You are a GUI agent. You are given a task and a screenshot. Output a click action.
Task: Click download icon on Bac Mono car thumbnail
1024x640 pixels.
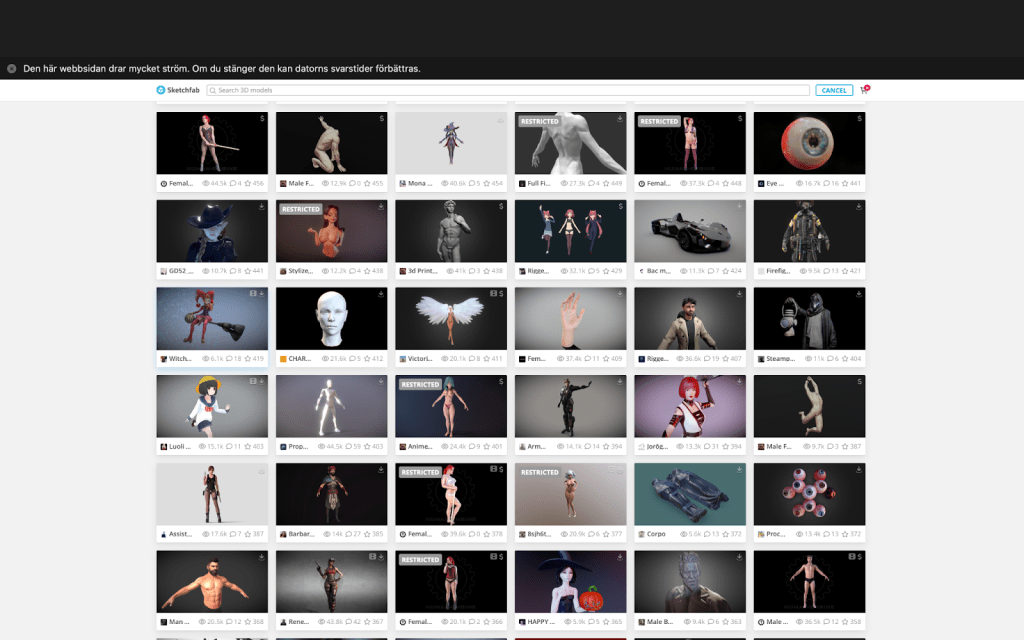pos(740,206)
